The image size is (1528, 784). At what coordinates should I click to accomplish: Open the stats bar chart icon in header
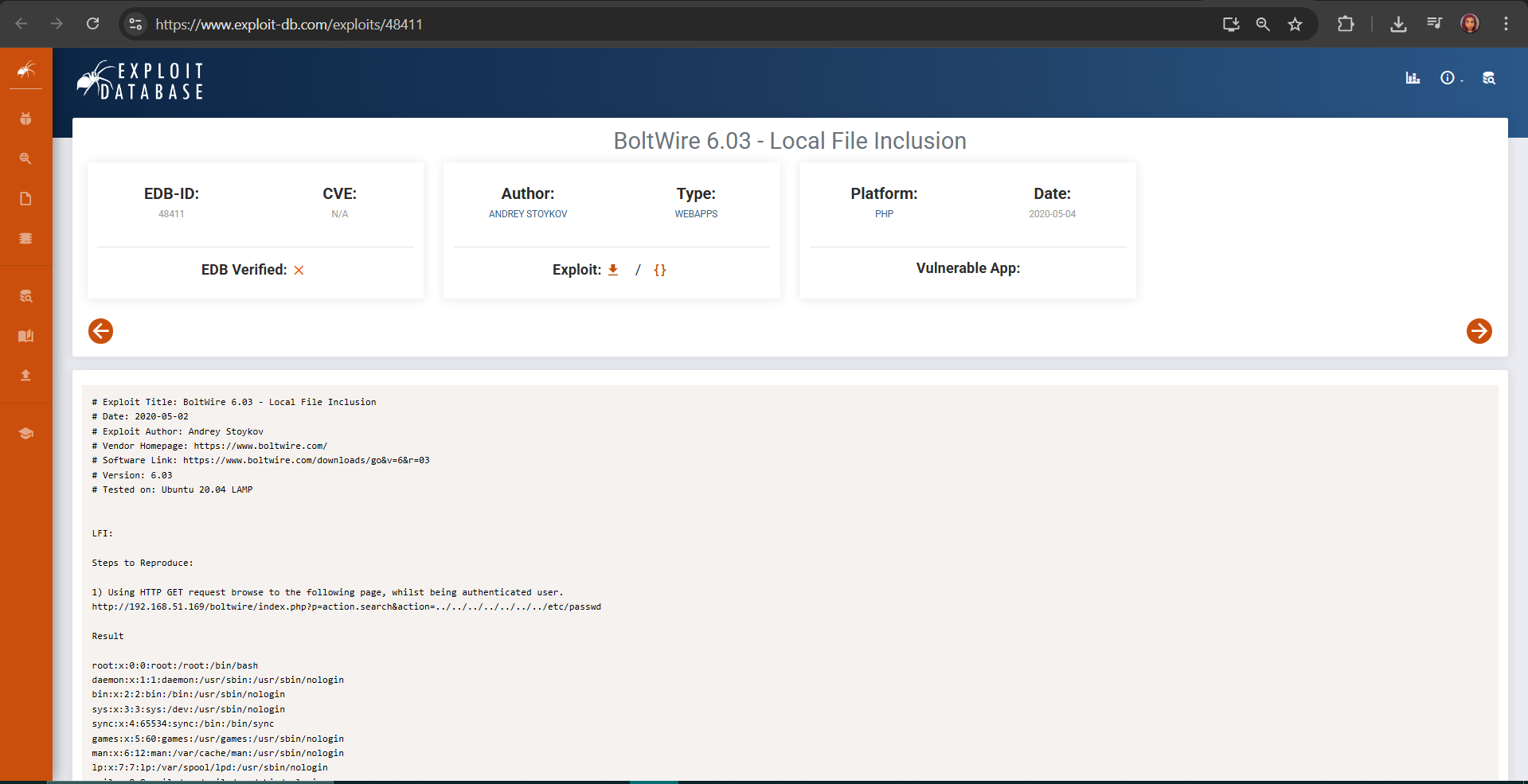[1413, 78]
